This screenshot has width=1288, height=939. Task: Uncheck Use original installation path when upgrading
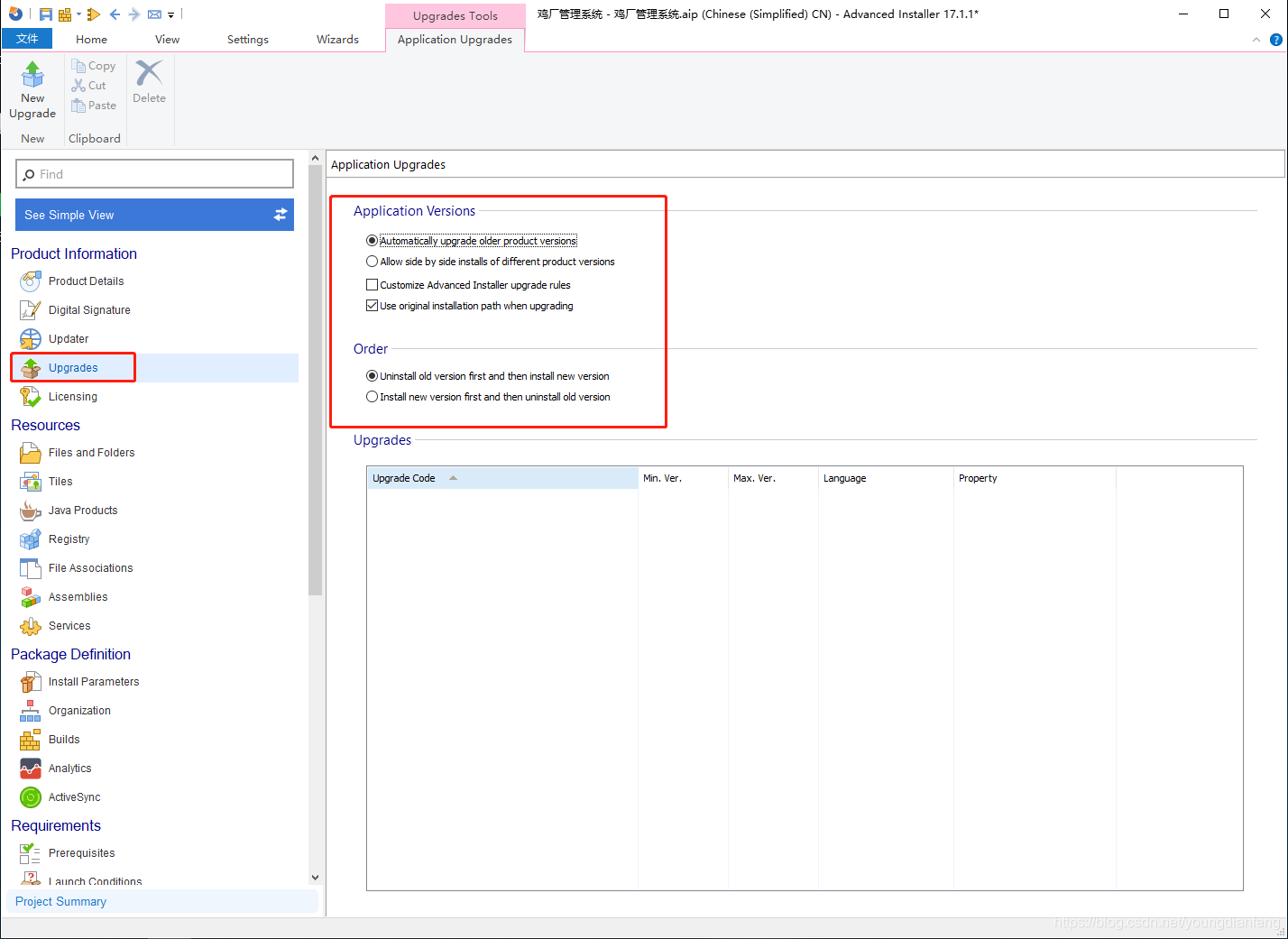[x=372, y=306]
